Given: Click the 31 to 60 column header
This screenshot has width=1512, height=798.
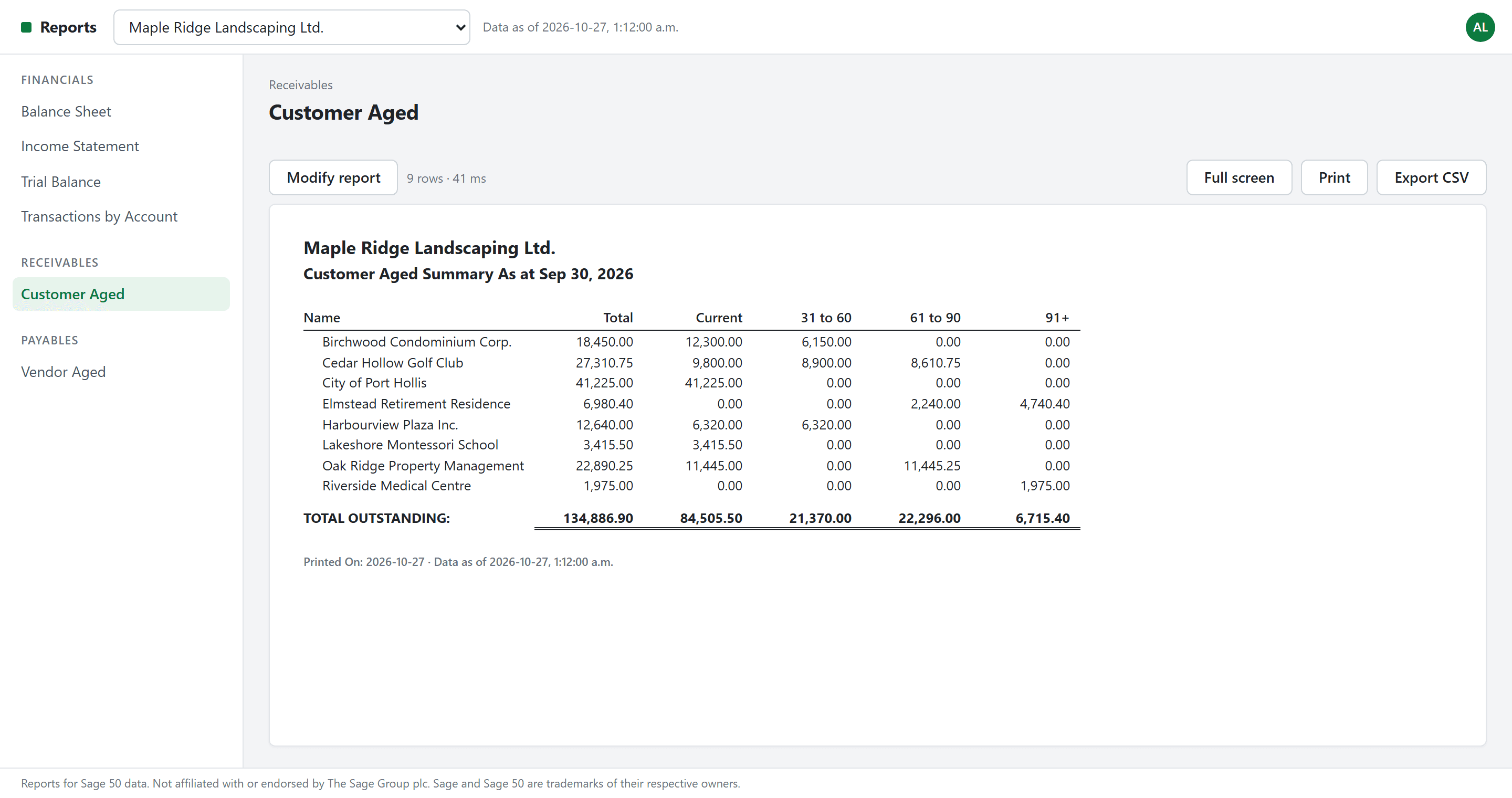Looking at the screenshot, I should coord(826,318).
